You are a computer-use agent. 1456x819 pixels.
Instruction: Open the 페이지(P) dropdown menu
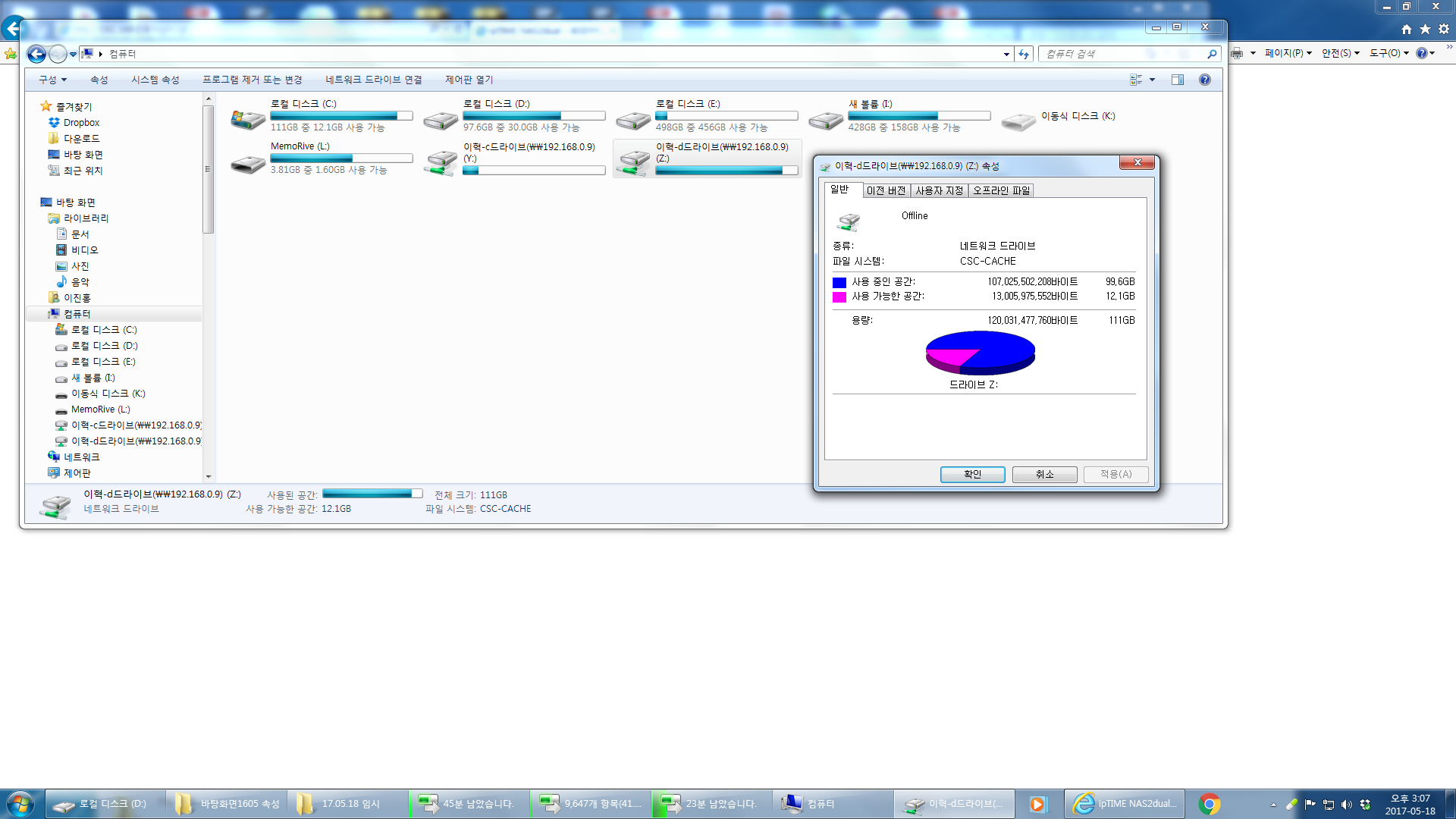pyautogui.click(x=1288, y=53)
